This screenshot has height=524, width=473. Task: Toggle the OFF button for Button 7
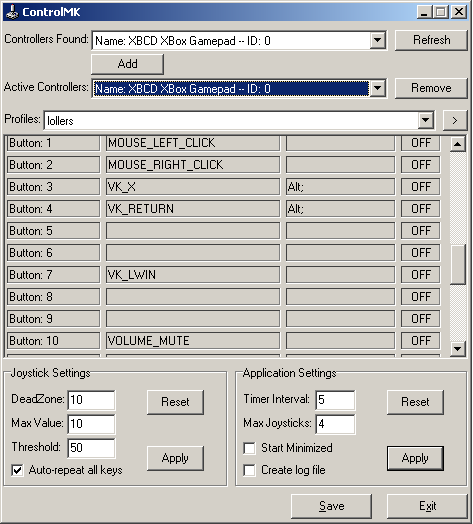pyautogui.click(x=421, y=275)
